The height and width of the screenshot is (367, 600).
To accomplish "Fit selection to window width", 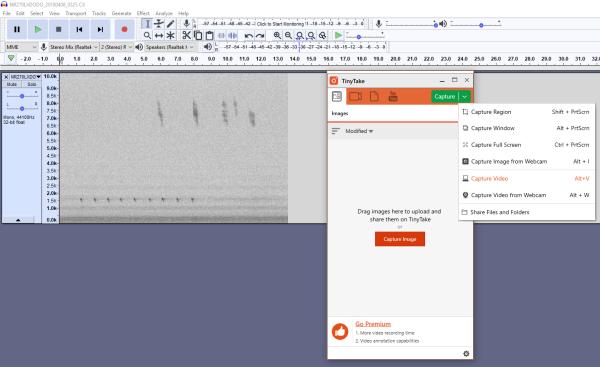I will point(300,36).
